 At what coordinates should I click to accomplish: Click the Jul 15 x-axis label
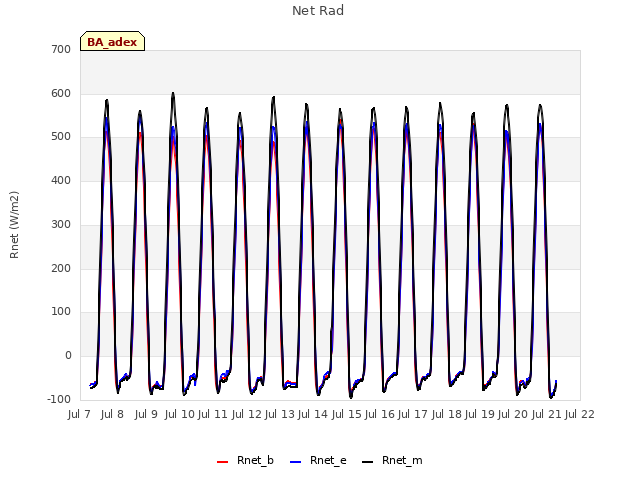346,414
